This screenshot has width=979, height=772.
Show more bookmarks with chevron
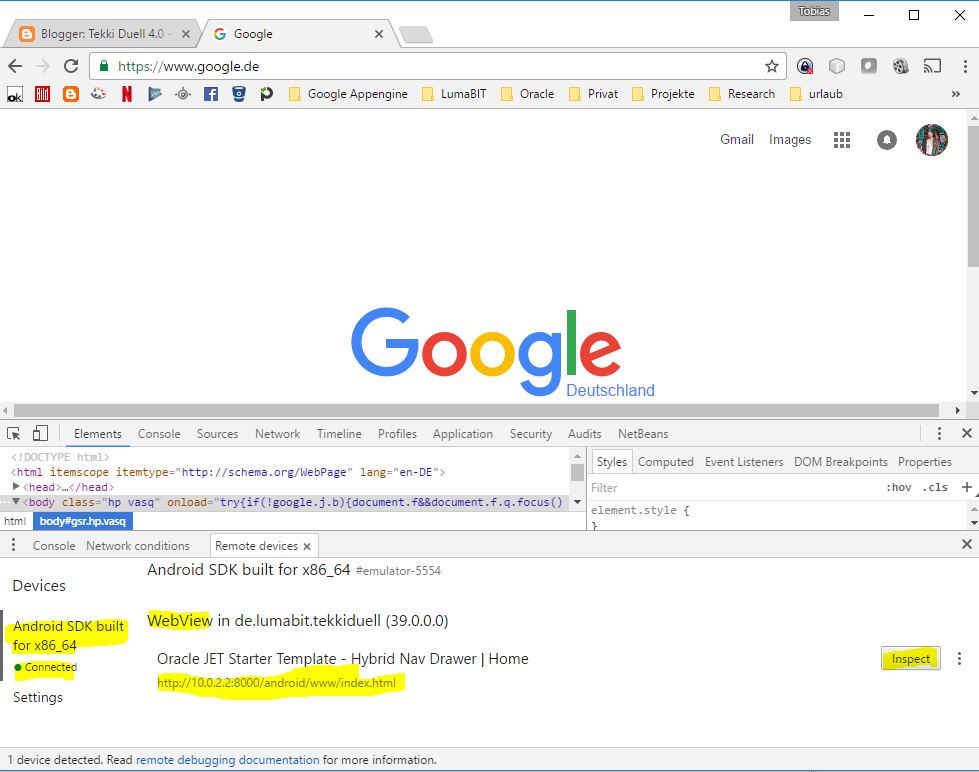coord(955,94)
